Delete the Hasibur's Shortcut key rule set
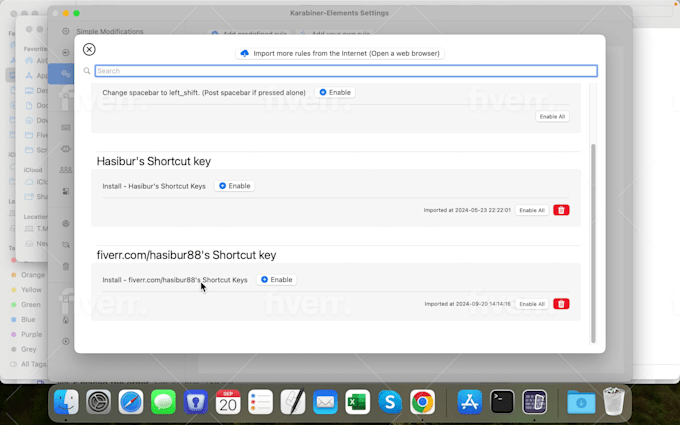 pyautogui.click(x=561, y=210)
